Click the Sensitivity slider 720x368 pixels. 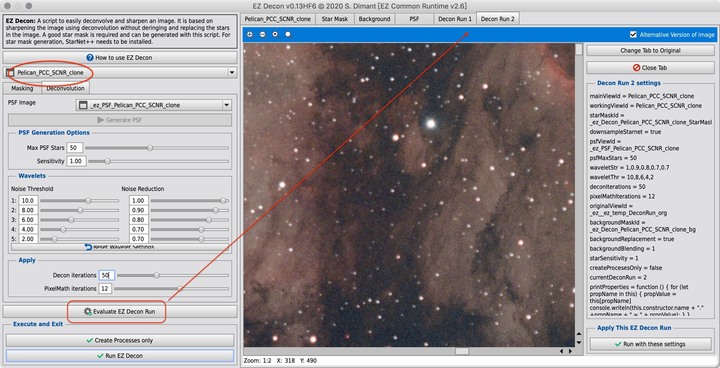[x=158, y=161]
